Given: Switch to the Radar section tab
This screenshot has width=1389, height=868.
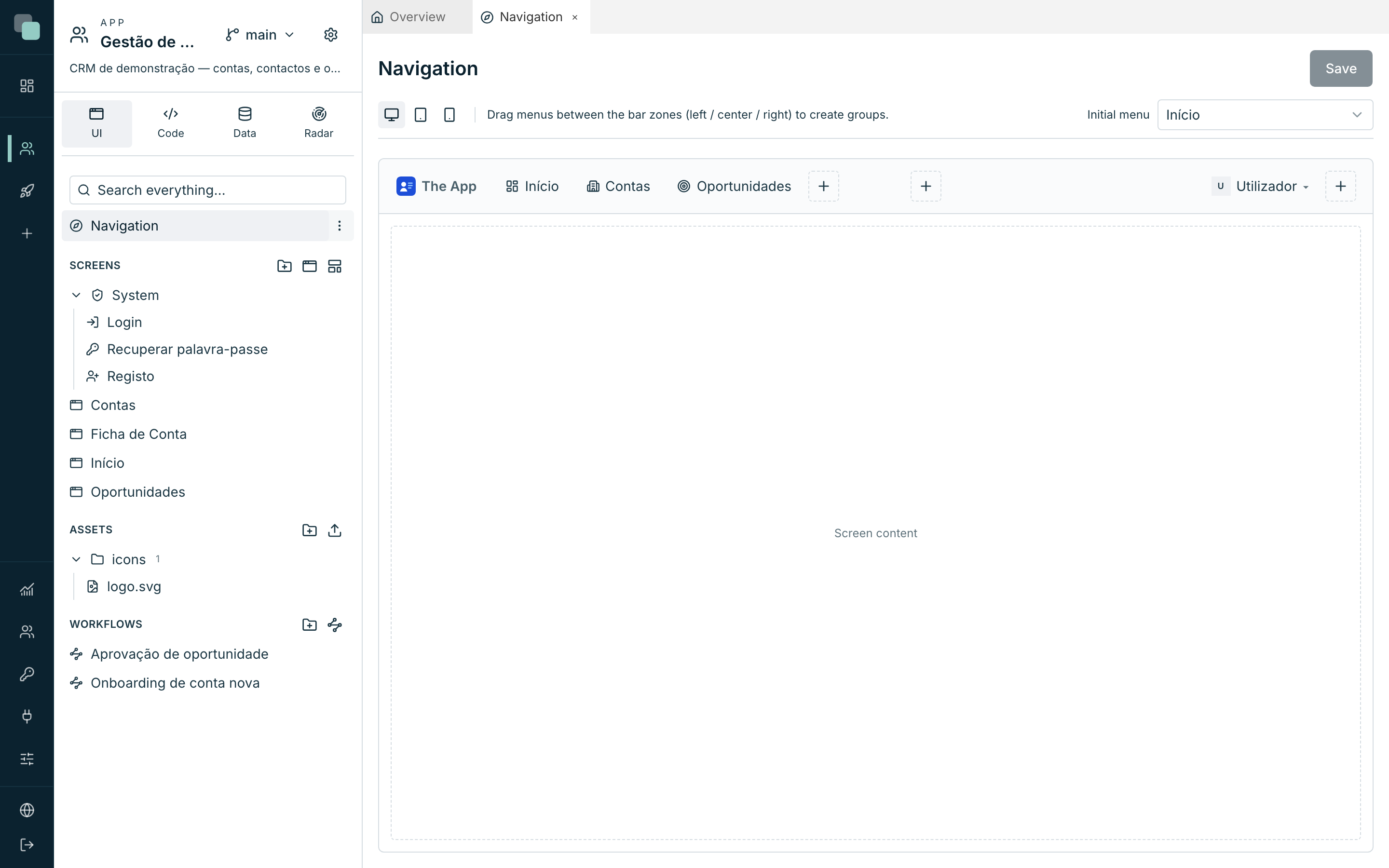Looking at the screenshot, I should click(x=318, y=123).
